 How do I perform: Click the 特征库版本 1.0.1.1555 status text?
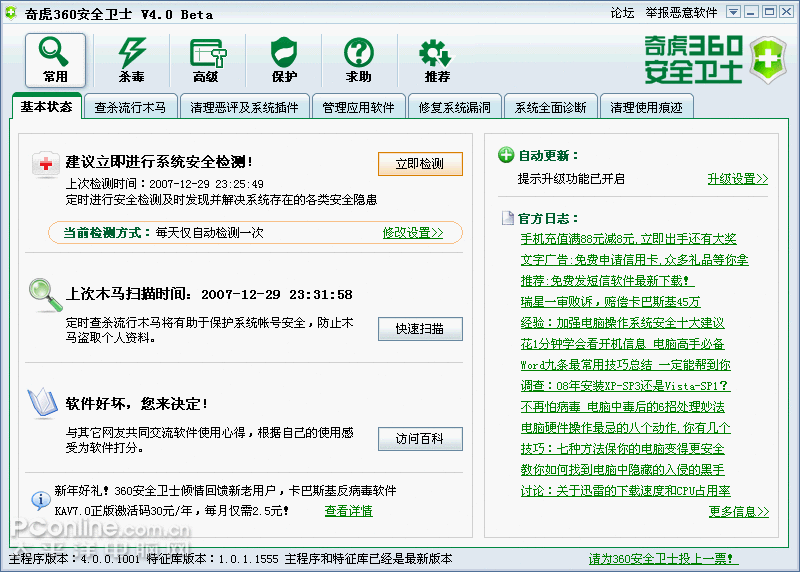(212, 559)
